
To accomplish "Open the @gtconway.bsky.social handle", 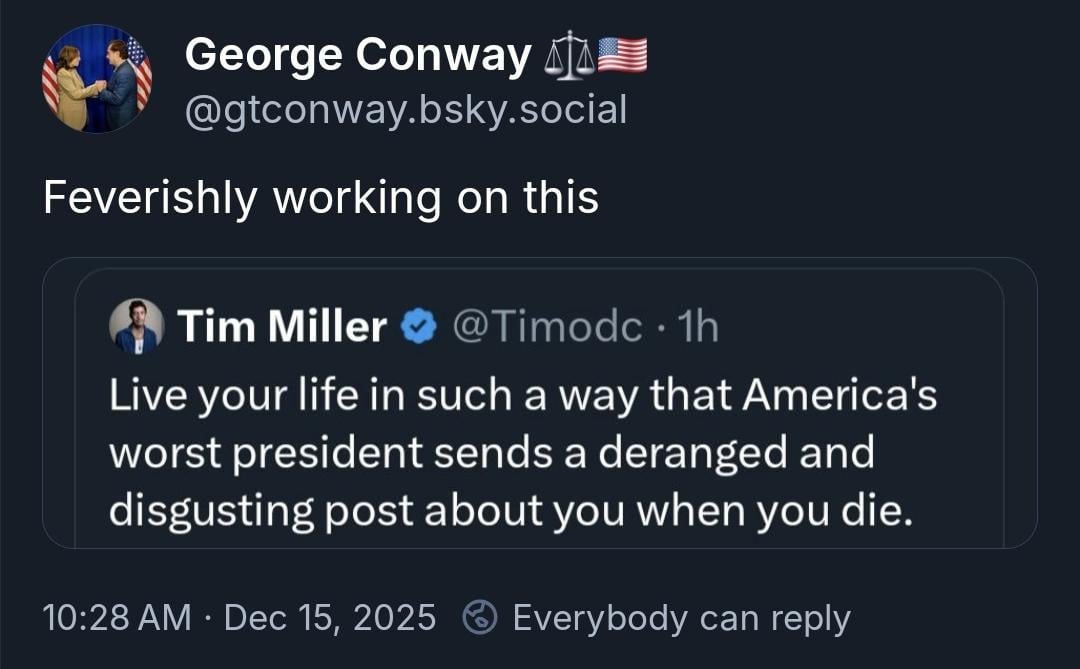I will click(x=405, y=108).
